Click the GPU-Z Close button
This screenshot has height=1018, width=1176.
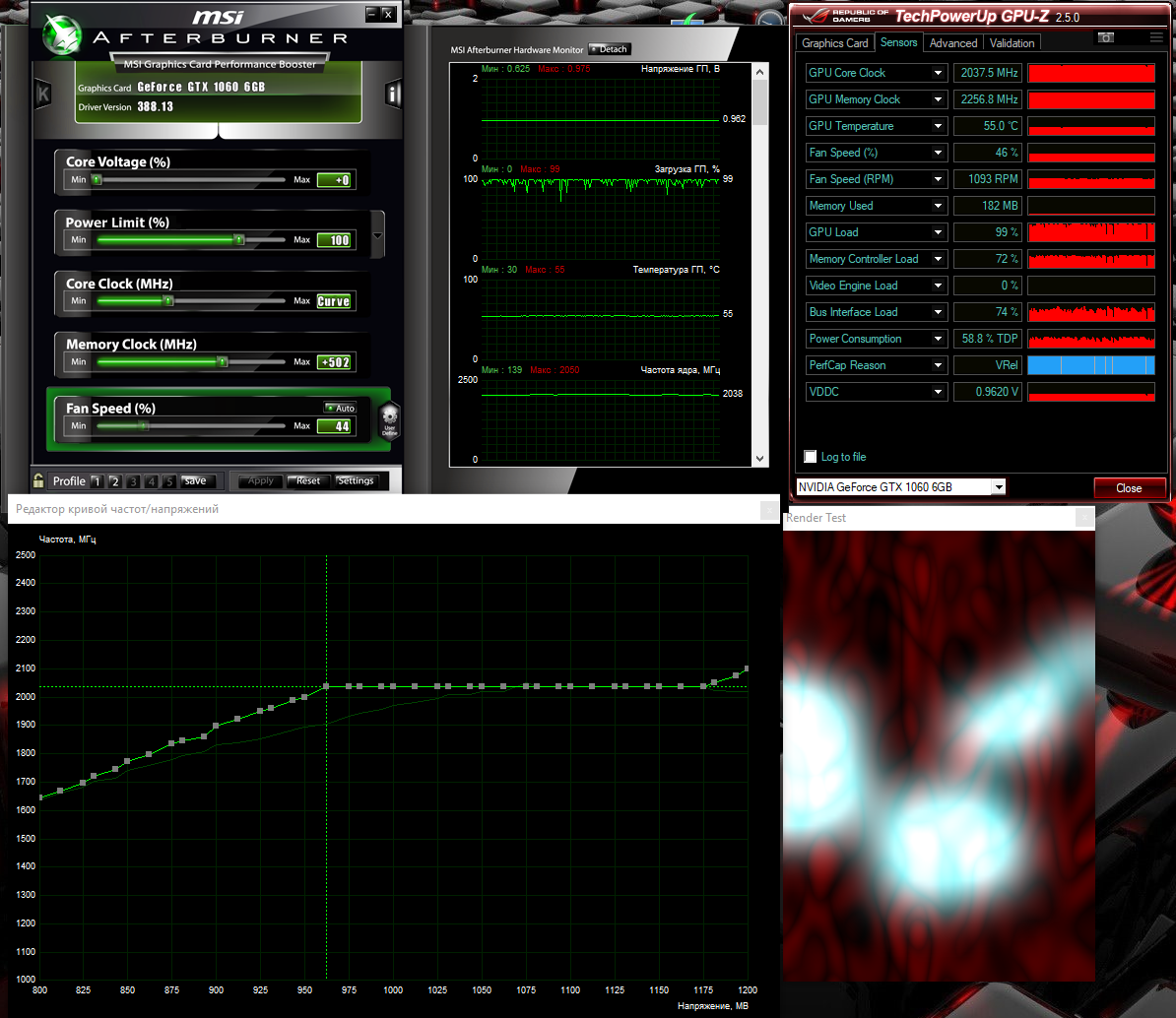[x=1129, y=488]
